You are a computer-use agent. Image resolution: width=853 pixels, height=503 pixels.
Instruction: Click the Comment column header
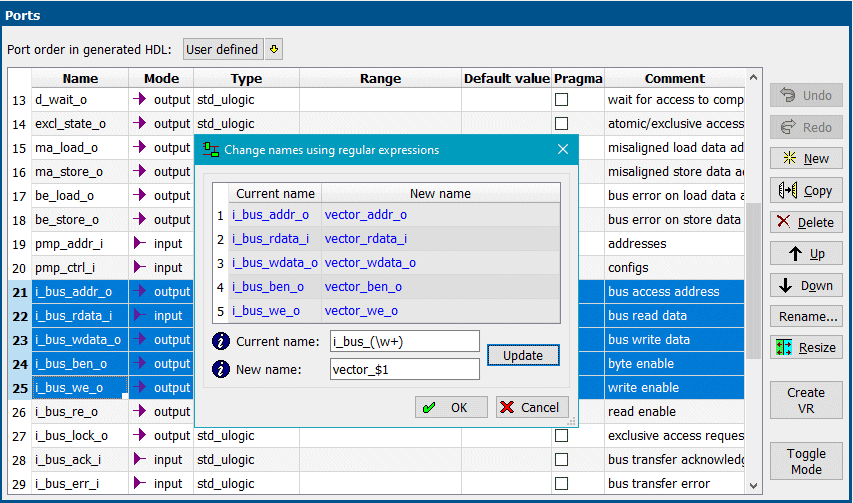[x=675, y=78]
